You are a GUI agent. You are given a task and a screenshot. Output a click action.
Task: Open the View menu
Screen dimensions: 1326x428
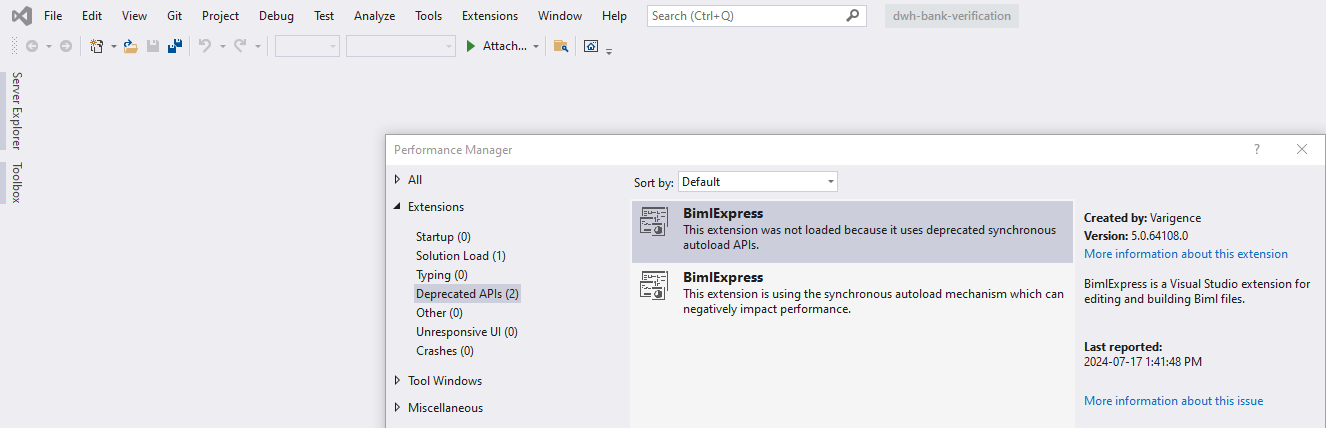coord(134,16)
